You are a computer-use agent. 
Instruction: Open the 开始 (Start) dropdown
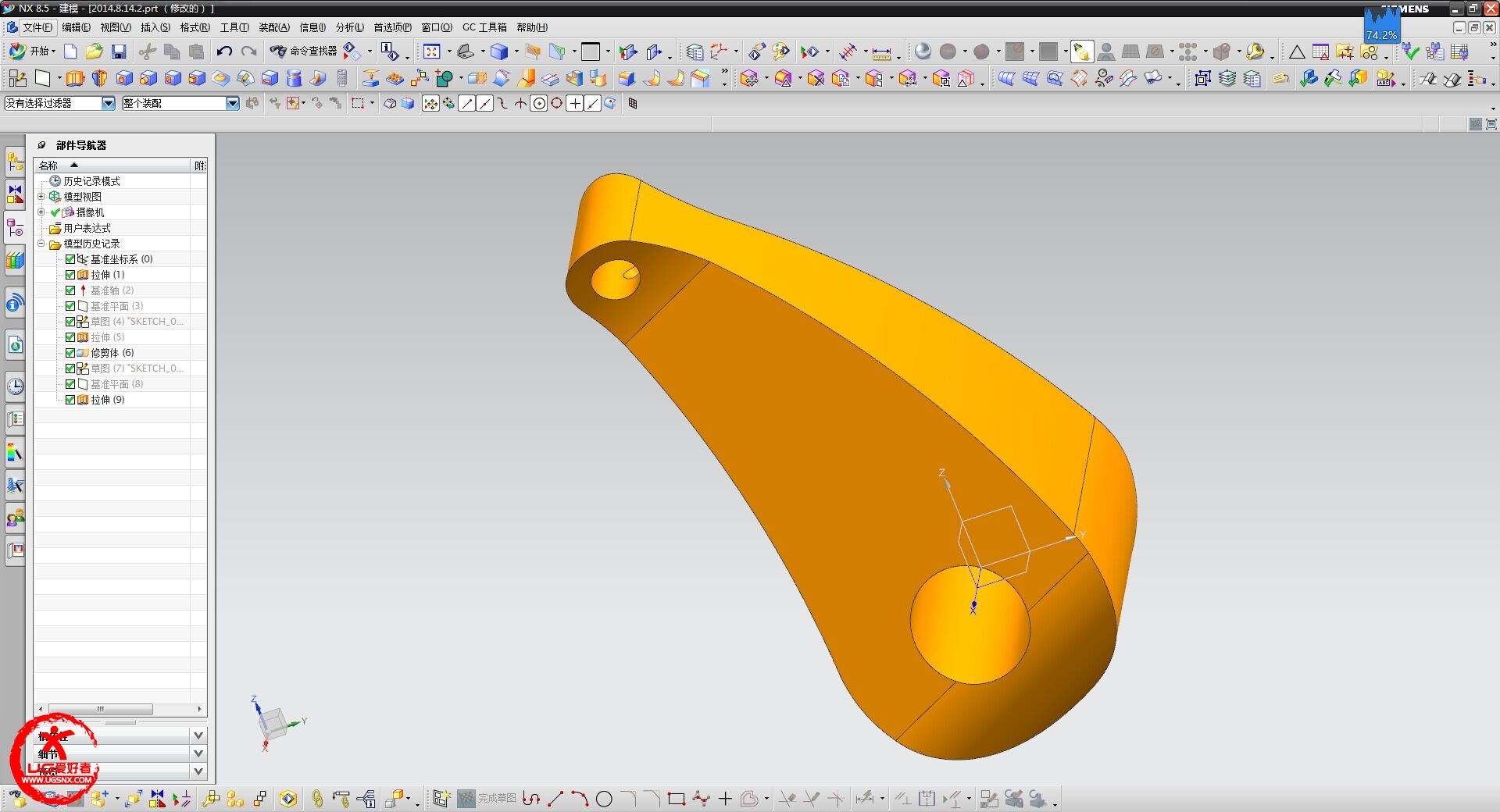pos(31,52)
